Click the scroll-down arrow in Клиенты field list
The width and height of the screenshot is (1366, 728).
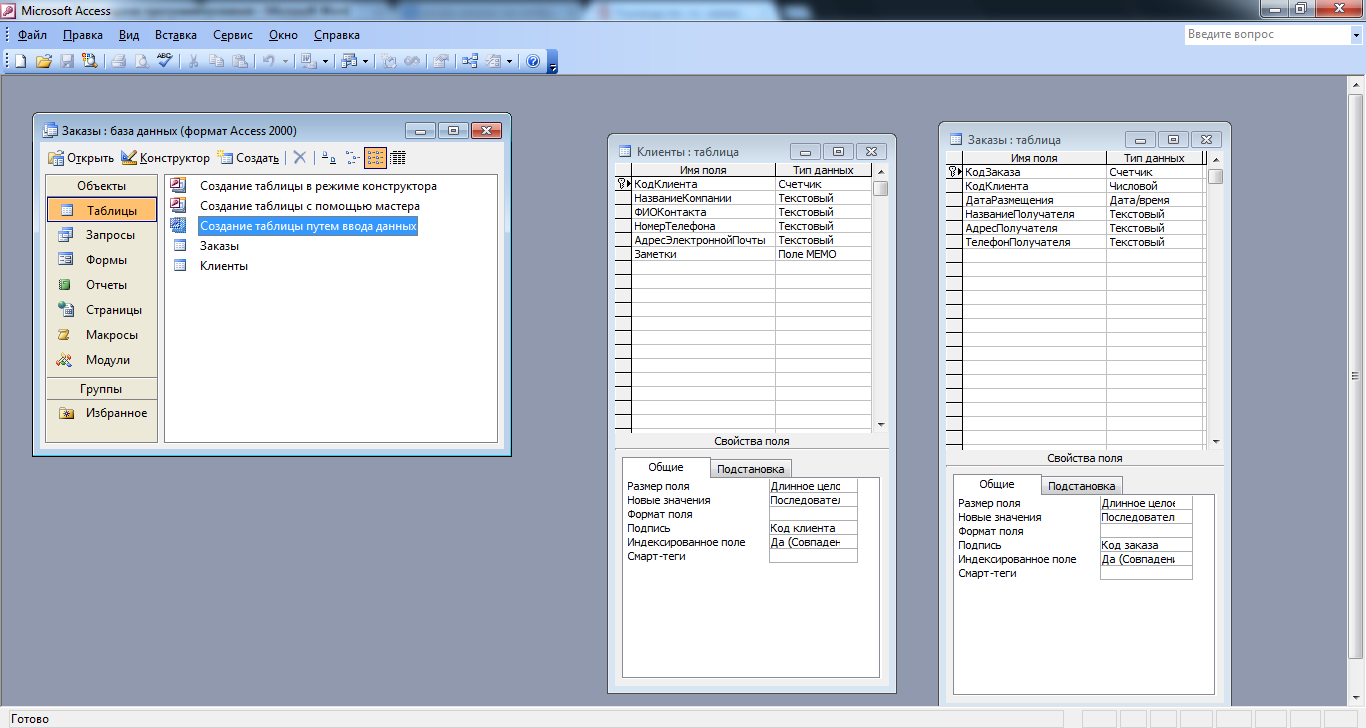click(880, 425)
